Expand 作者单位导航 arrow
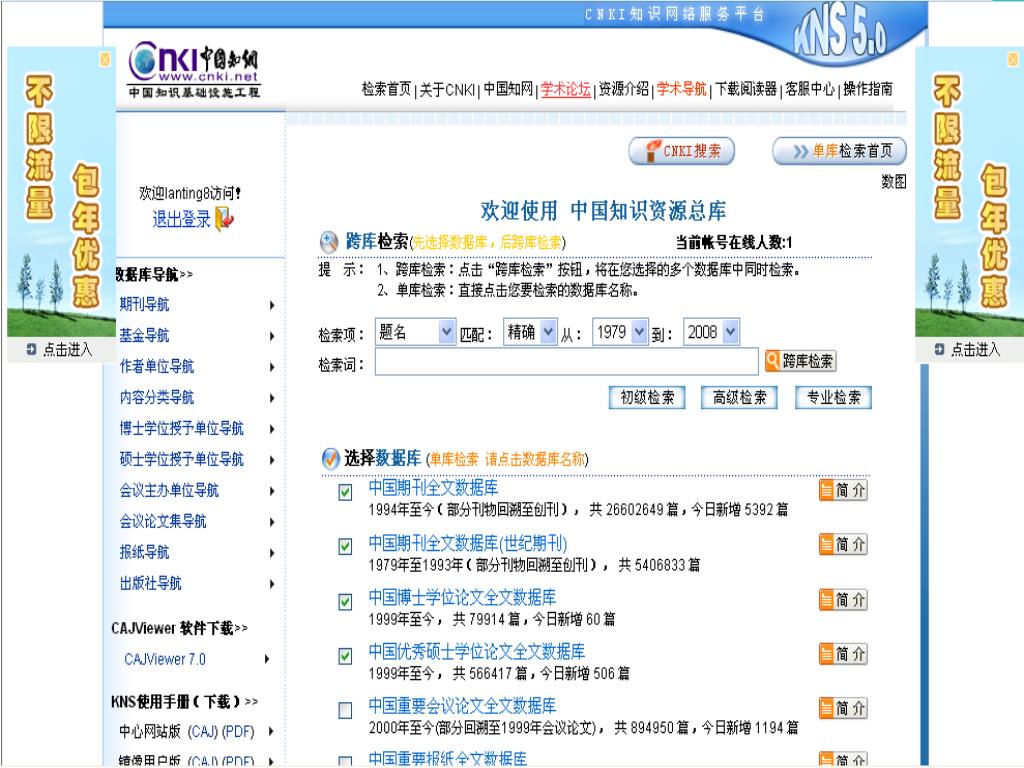This screenshot has width=1024, height=768. [x=272, y=367]
